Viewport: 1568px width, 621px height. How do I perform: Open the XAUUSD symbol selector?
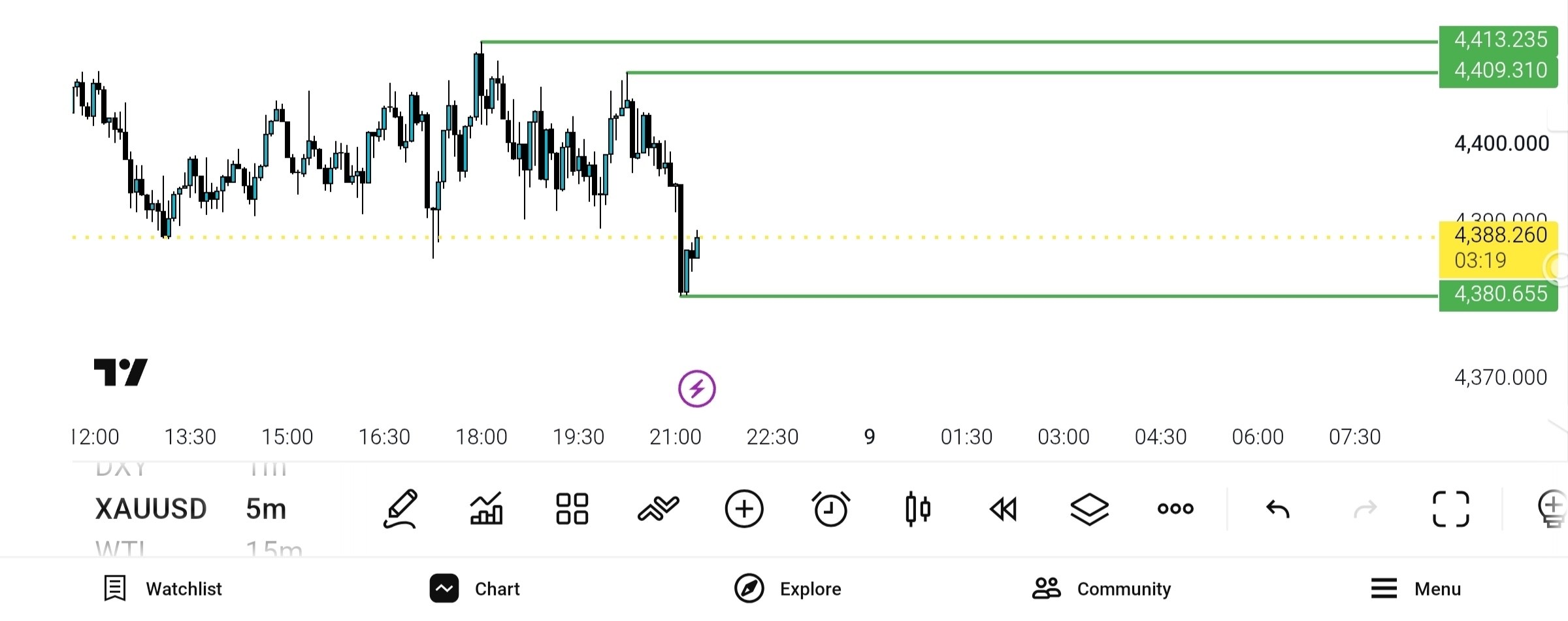(151, 509)
